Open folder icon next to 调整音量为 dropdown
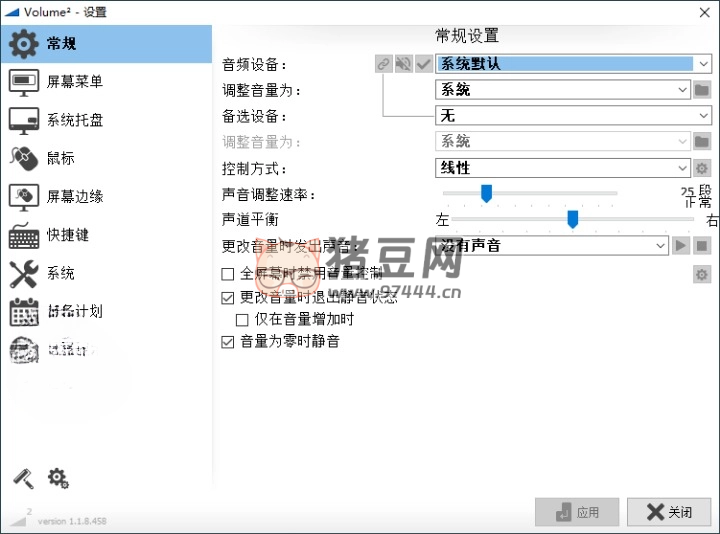The image size is (720, 534). (x=703, y=90)
